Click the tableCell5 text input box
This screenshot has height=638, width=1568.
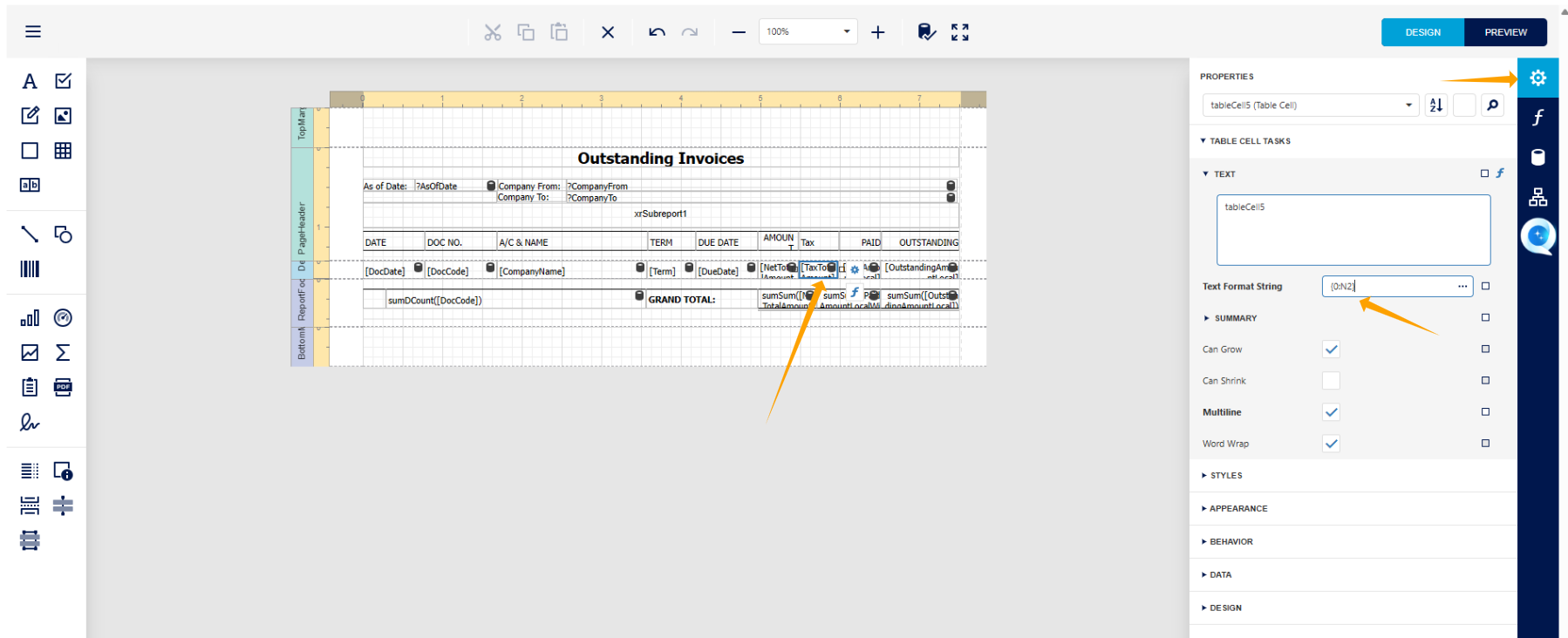coord(1353,230)
